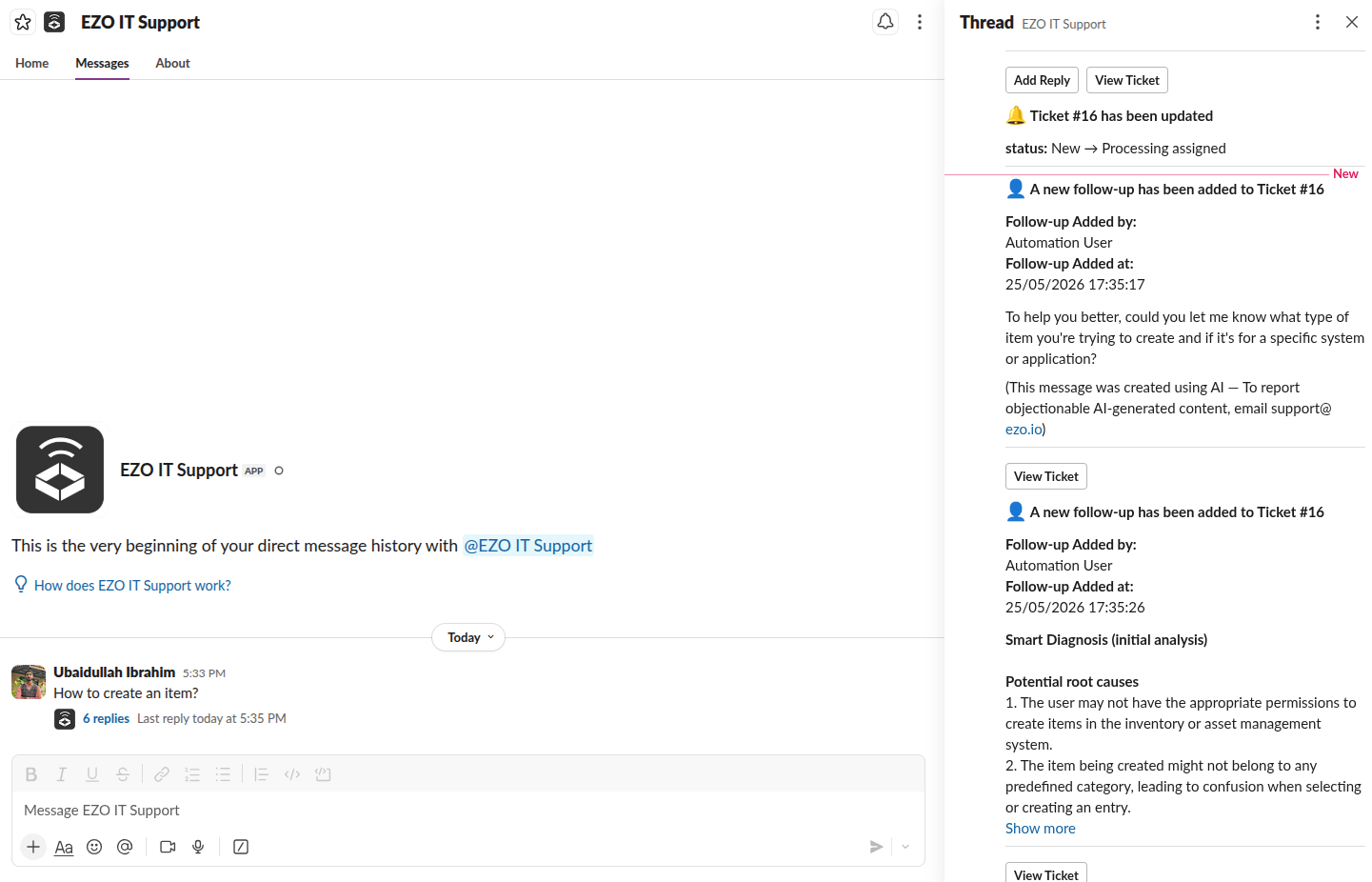The image size is (1372, 882).
Task: Hide formatting with the Aa button
Action: (x=64, y=847)
